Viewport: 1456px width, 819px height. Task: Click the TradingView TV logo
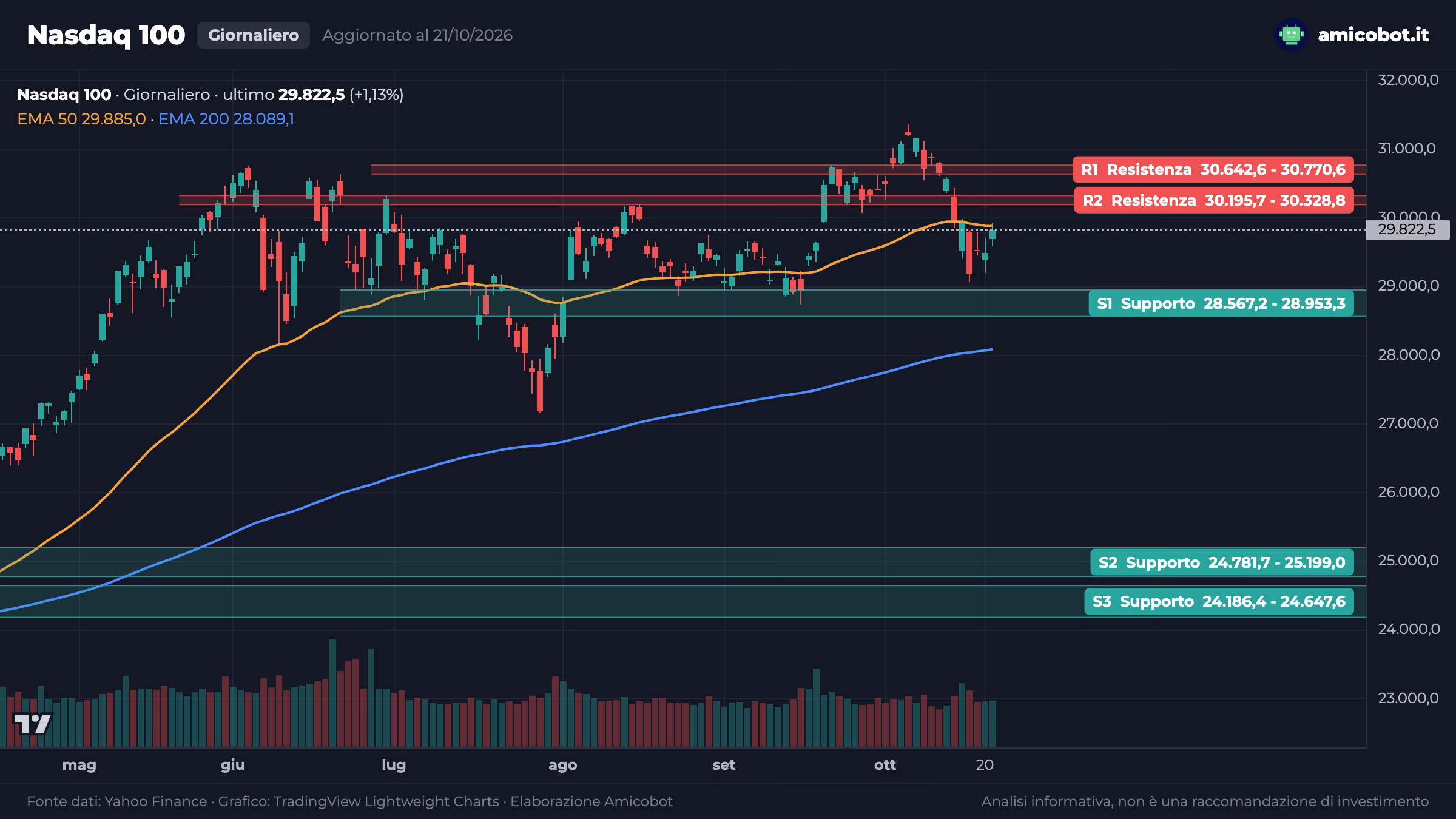point(33,723)
